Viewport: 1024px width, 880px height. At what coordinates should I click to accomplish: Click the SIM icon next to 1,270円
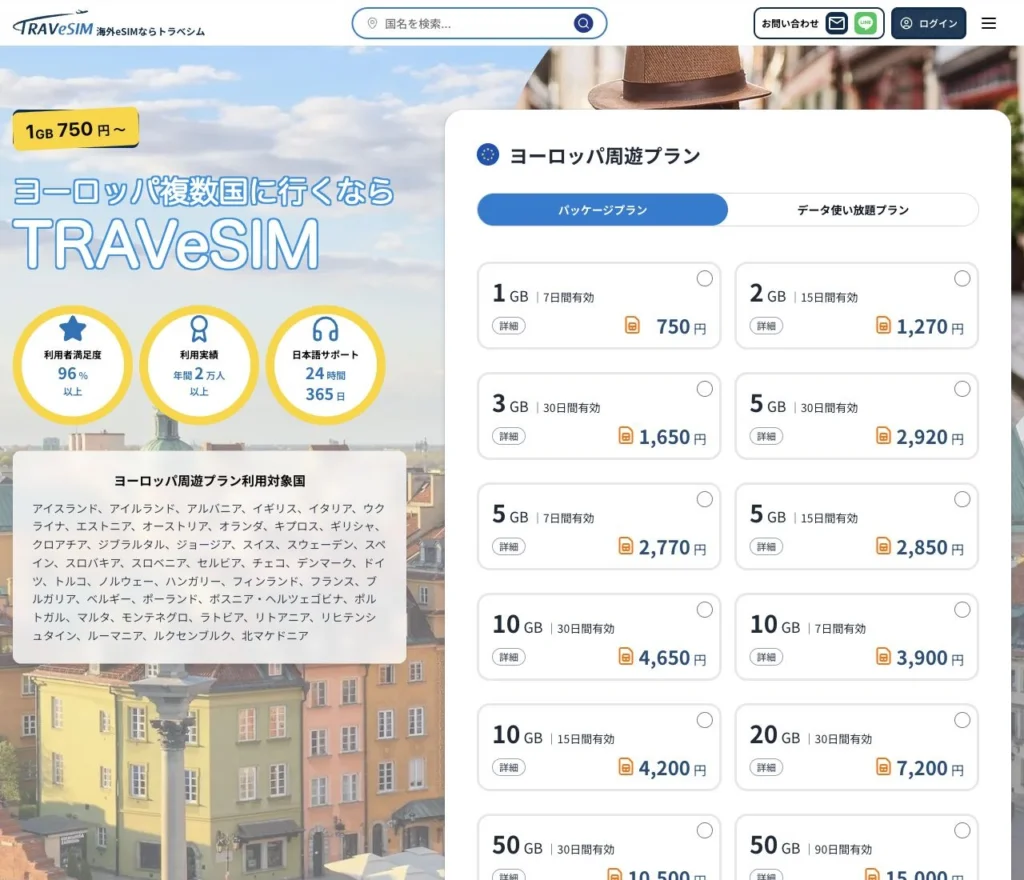tap(883, 324)
